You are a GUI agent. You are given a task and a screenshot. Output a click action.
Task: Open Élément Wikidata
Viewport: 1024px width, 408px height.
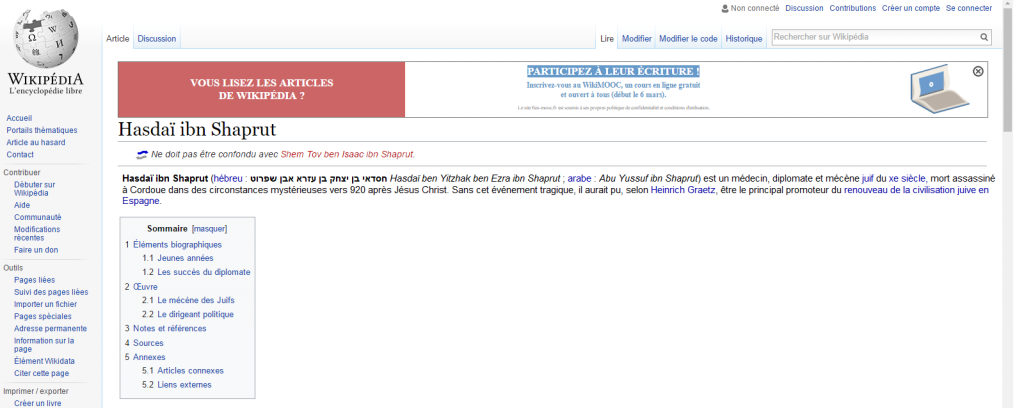(x=44, y=361)
